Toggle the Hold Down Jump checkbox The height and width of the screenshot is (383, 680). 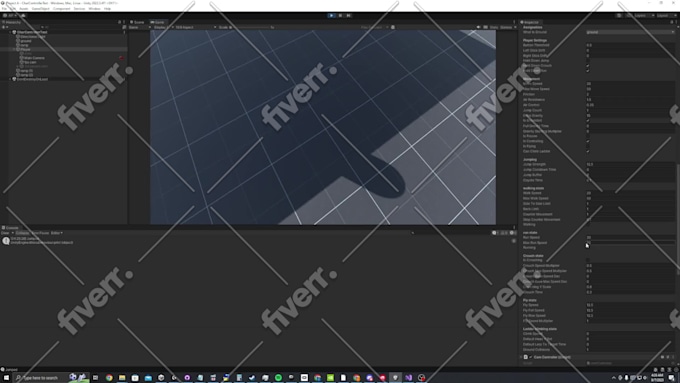588,61
